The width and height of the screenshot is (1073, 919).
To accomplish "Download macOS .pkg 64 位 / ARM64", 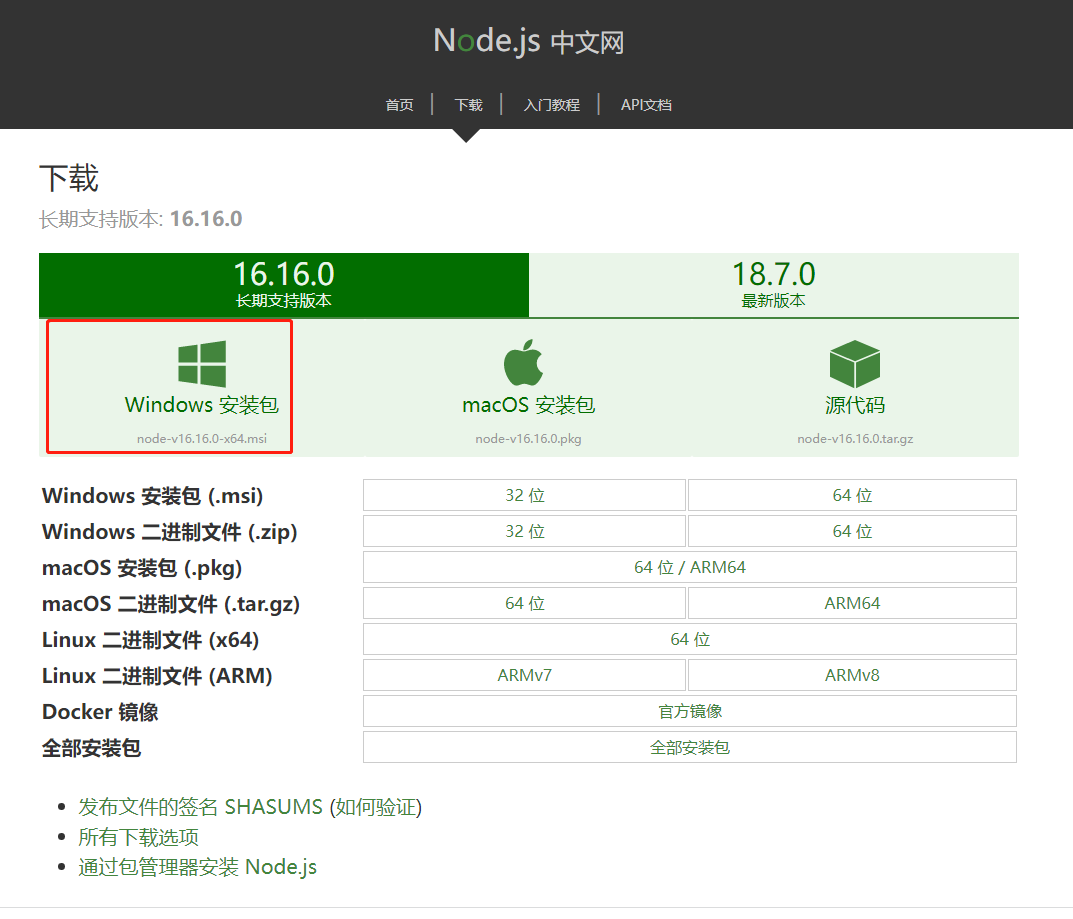I will pos(690,567).
